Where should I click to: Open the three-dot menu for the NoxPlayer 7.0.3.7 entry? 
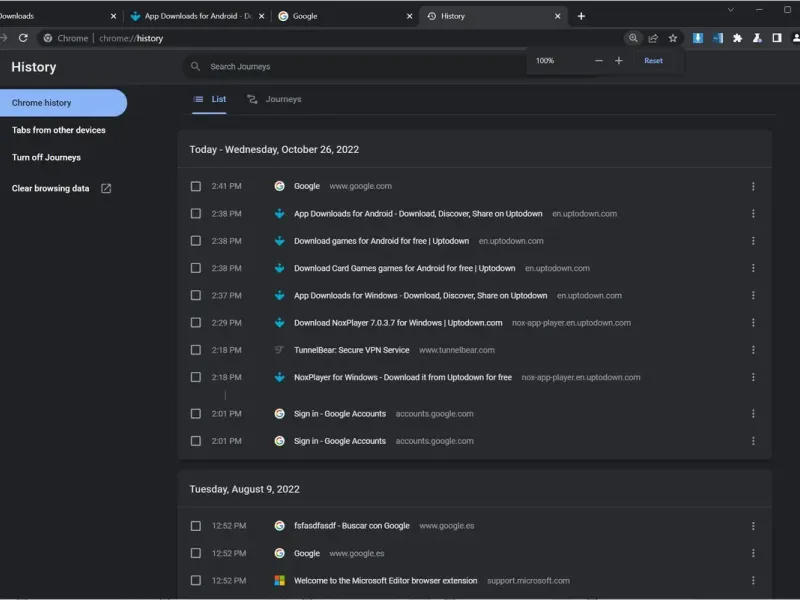(x=753, y=323)
